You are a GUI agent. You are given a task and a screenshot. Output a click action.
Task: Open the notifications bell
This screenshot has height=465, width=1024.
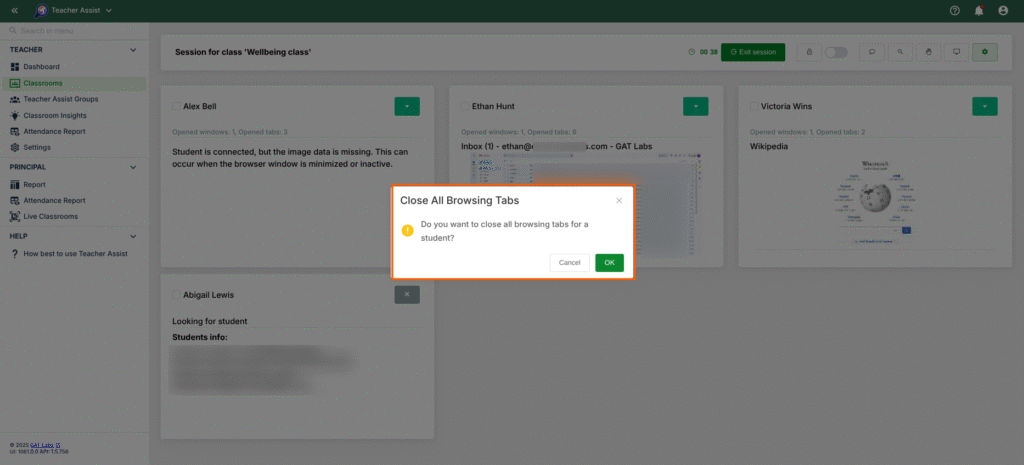pos(979,10)
